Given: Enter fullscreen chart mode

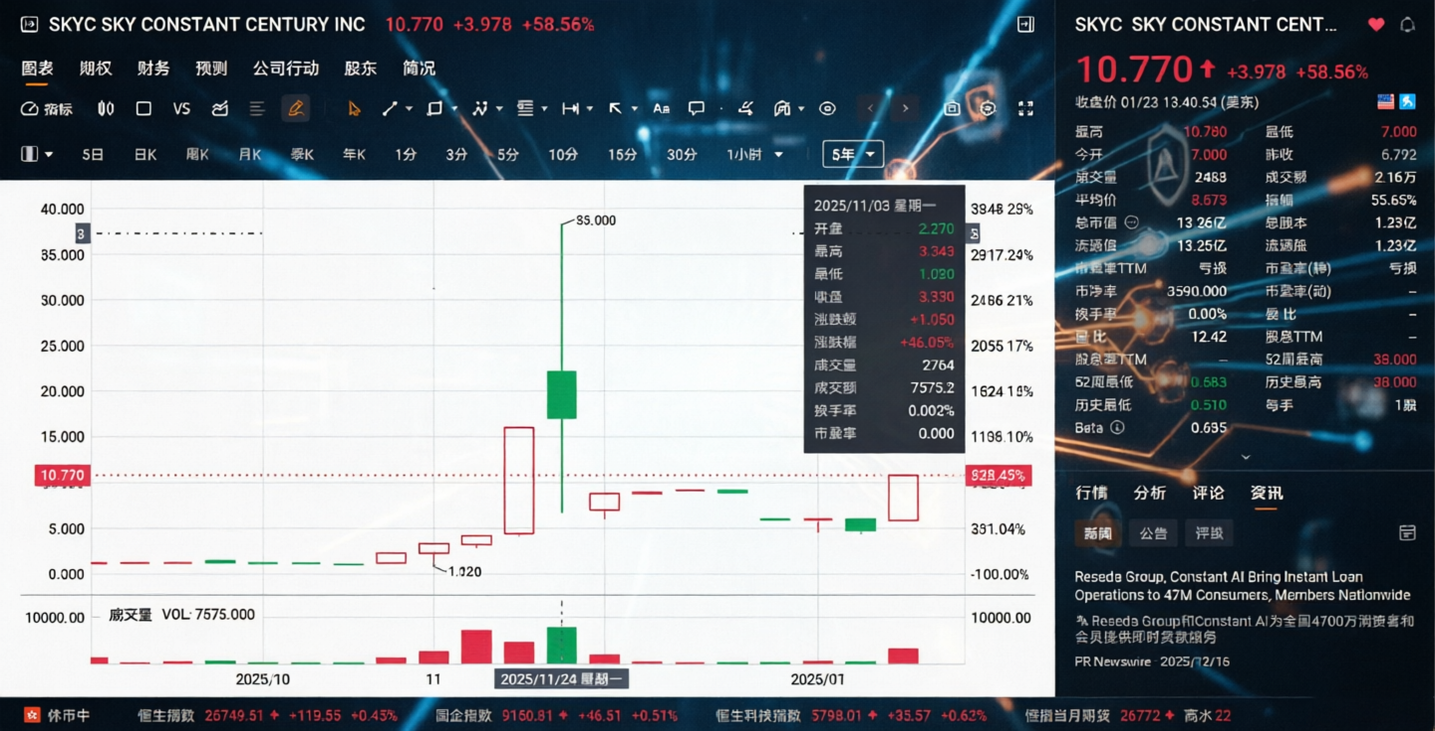Looking at the screenshot, I should point(1025,109).
